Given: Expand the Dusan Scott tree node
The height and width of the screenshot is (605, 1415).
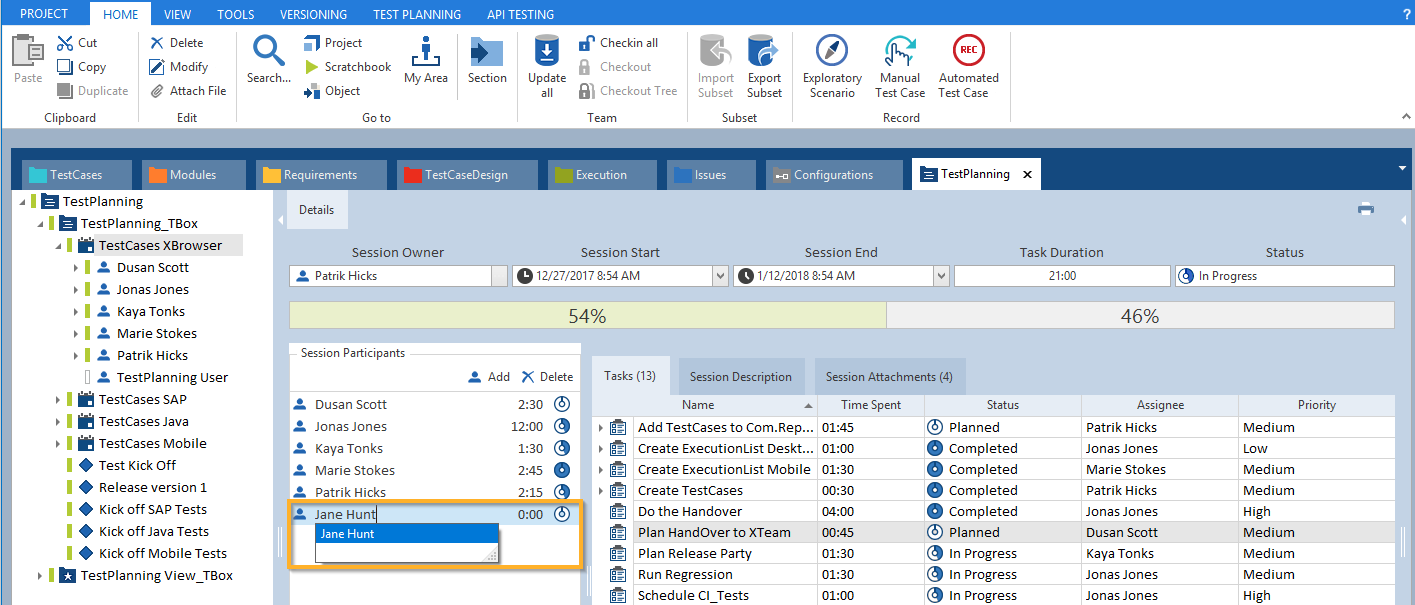Looking at the screenshot, I should 76,268.
